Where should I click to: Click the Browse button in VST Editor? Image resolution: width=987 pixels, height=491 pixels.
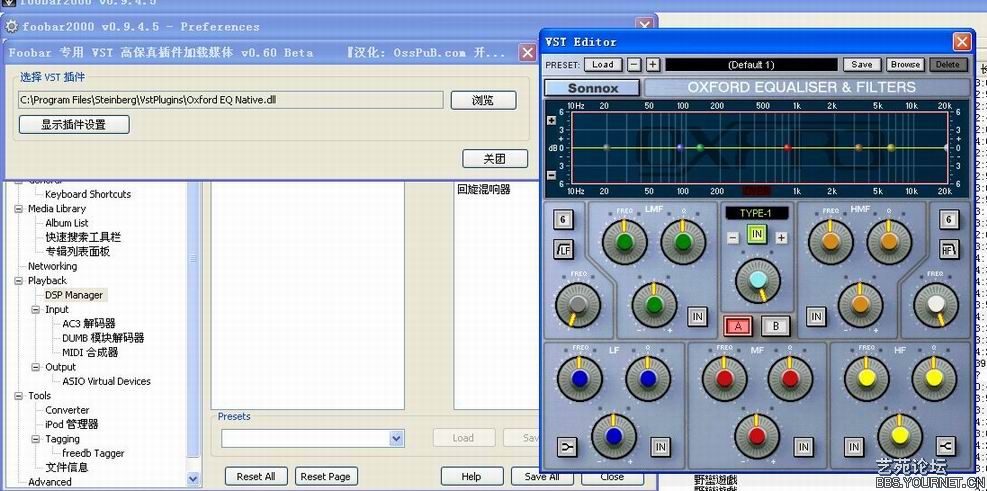click(x=905, y=64)
